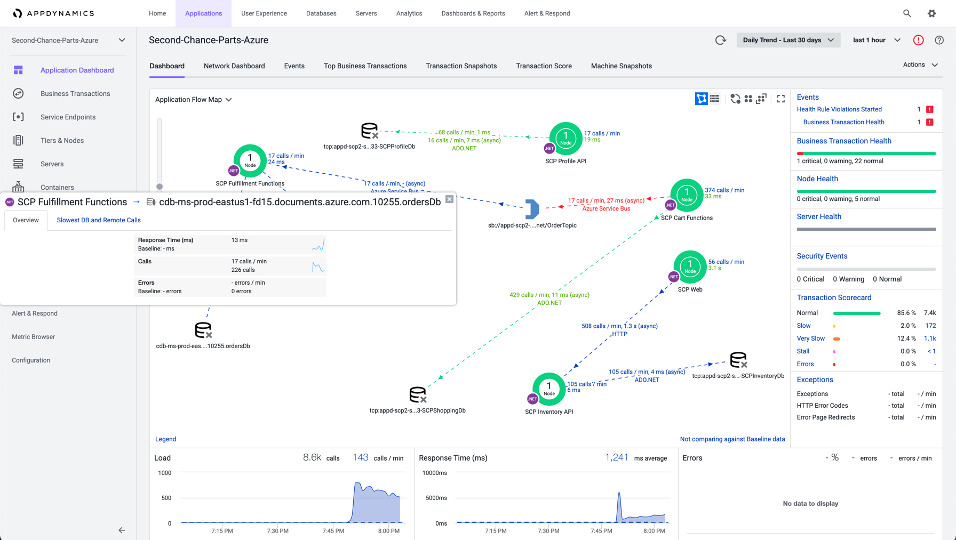Open Metric Browser in the sidebar
The height and width of the screenshot is (540, 956).
[x=34, y=336]
